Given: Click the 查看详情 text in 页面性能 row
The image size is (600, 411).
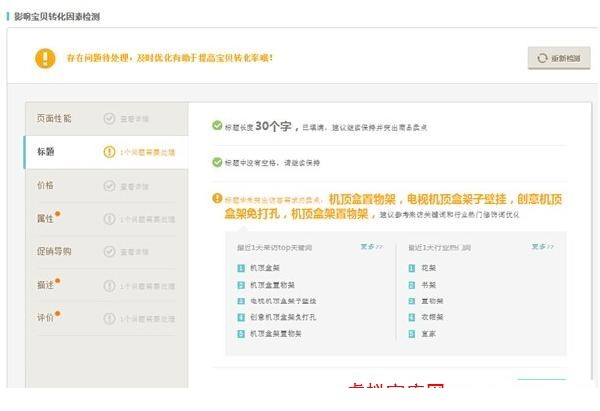Looking at the screenshot, I should click(134, 119).
